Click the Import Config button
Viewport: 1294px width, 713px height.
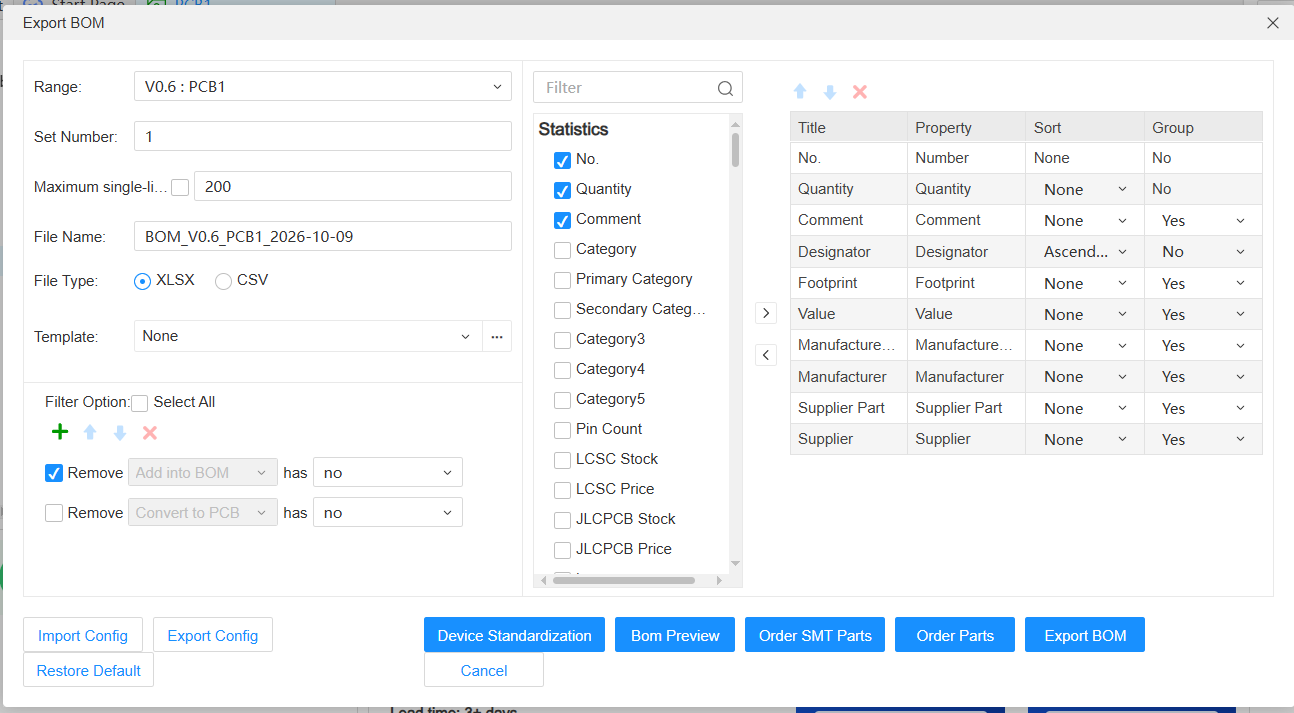83,635
